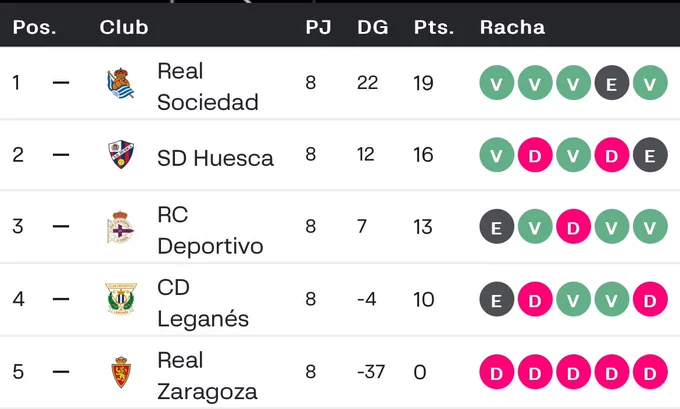The image size is (680, 409).
Task: Open the Real Zaragoza team name
Action: 207,376
